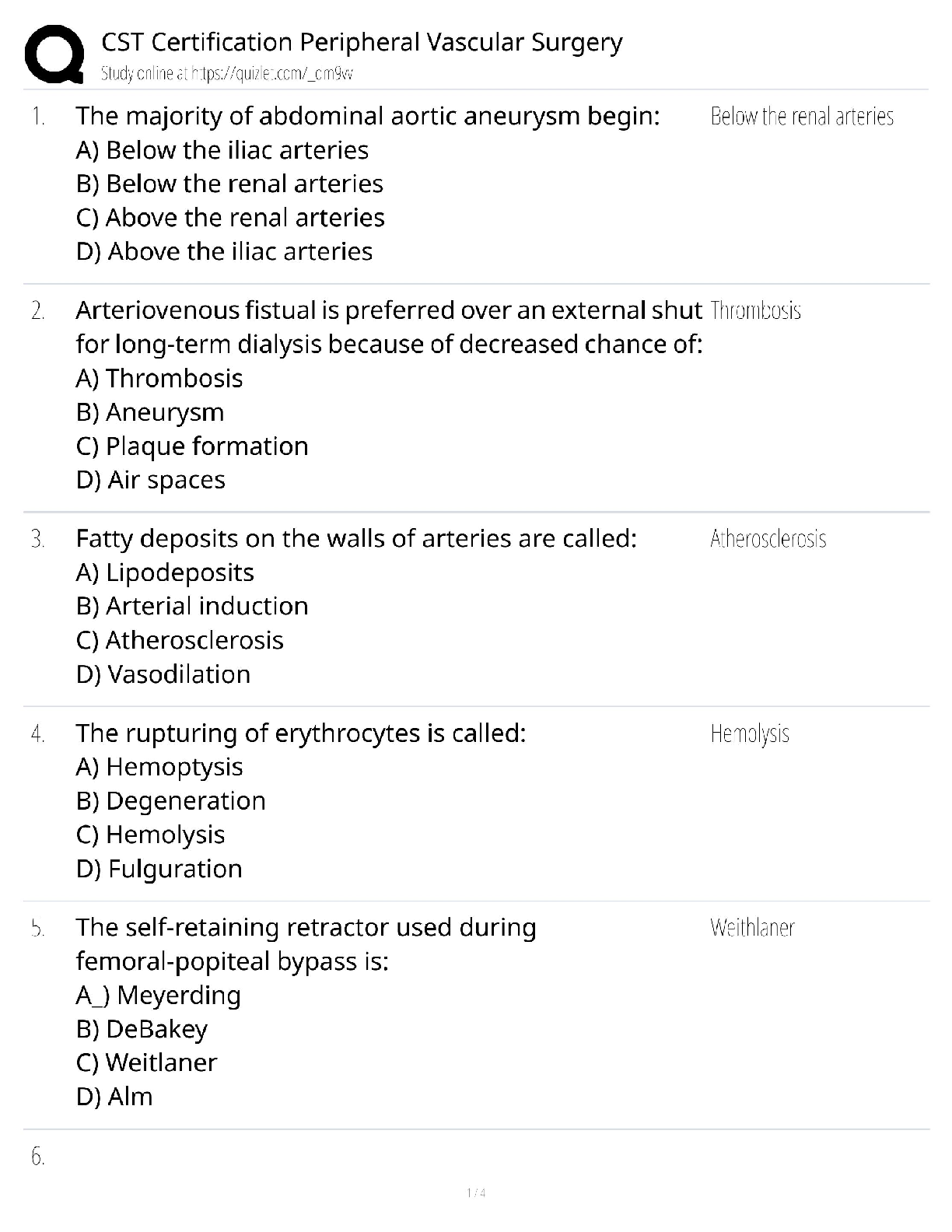Choose option A) Hemoptysis
952x1232 pixels.
point(159,767)
